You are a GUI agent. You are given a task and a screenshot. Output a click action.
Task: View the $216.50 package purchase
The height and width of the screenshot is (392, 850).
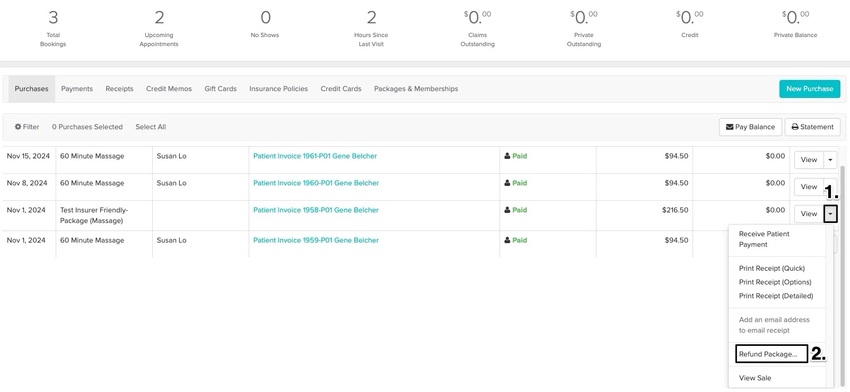pyautogui.click(x=809, y=214)
